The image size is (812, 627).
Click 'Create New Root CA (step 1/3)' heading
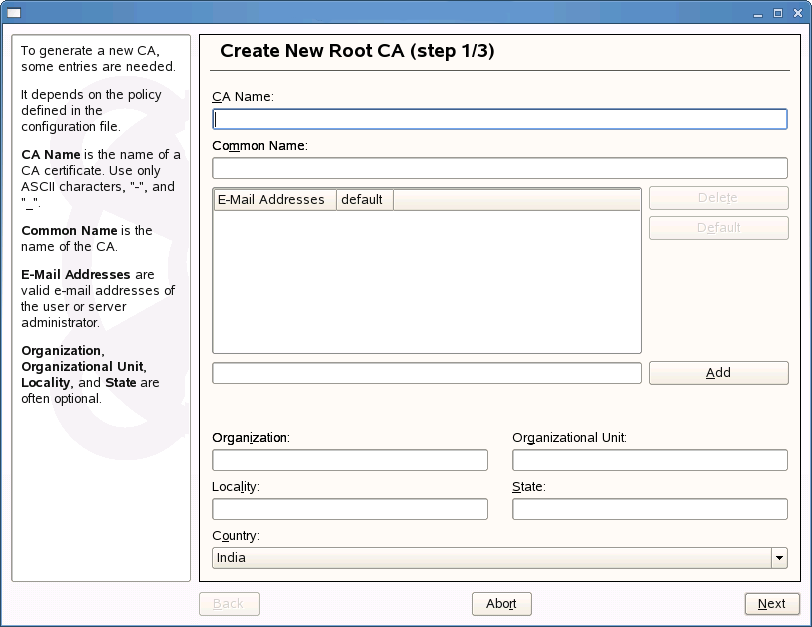pyautogui.click(x=357, y=51)
